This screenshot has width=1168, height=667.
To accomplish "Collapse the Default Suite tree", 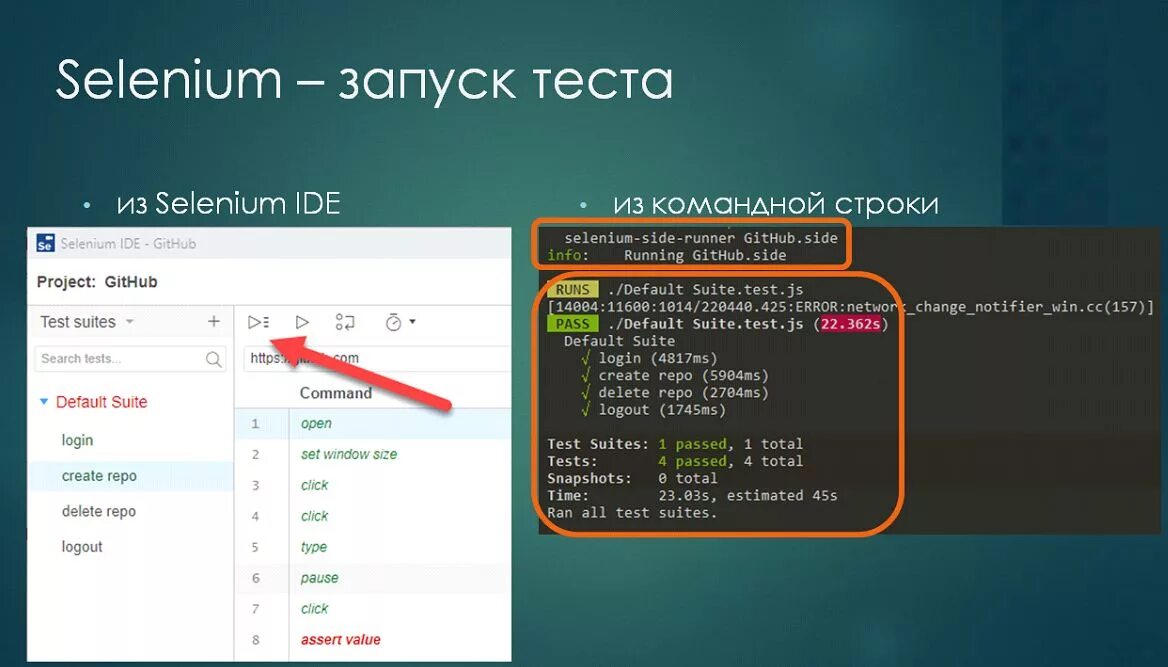I will pos(43,402).
